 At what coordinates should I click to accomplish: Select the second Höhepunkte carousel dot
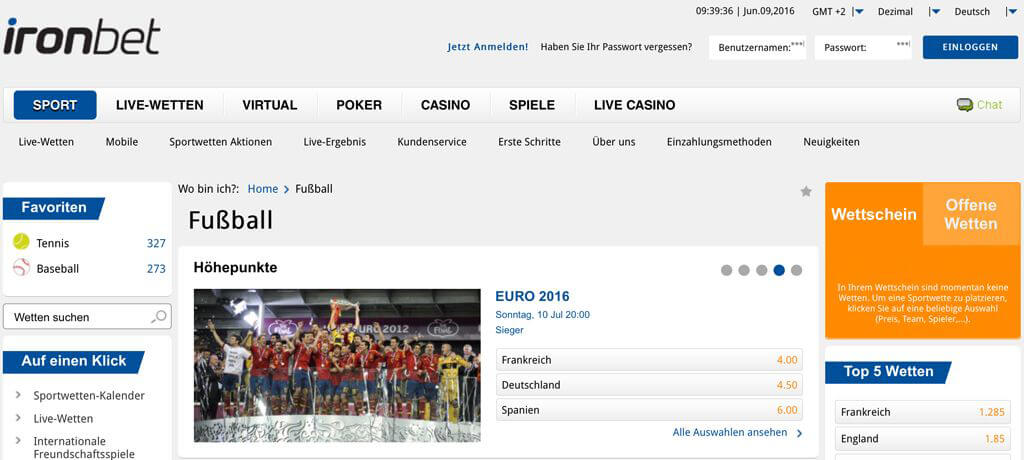pos(744,271)
